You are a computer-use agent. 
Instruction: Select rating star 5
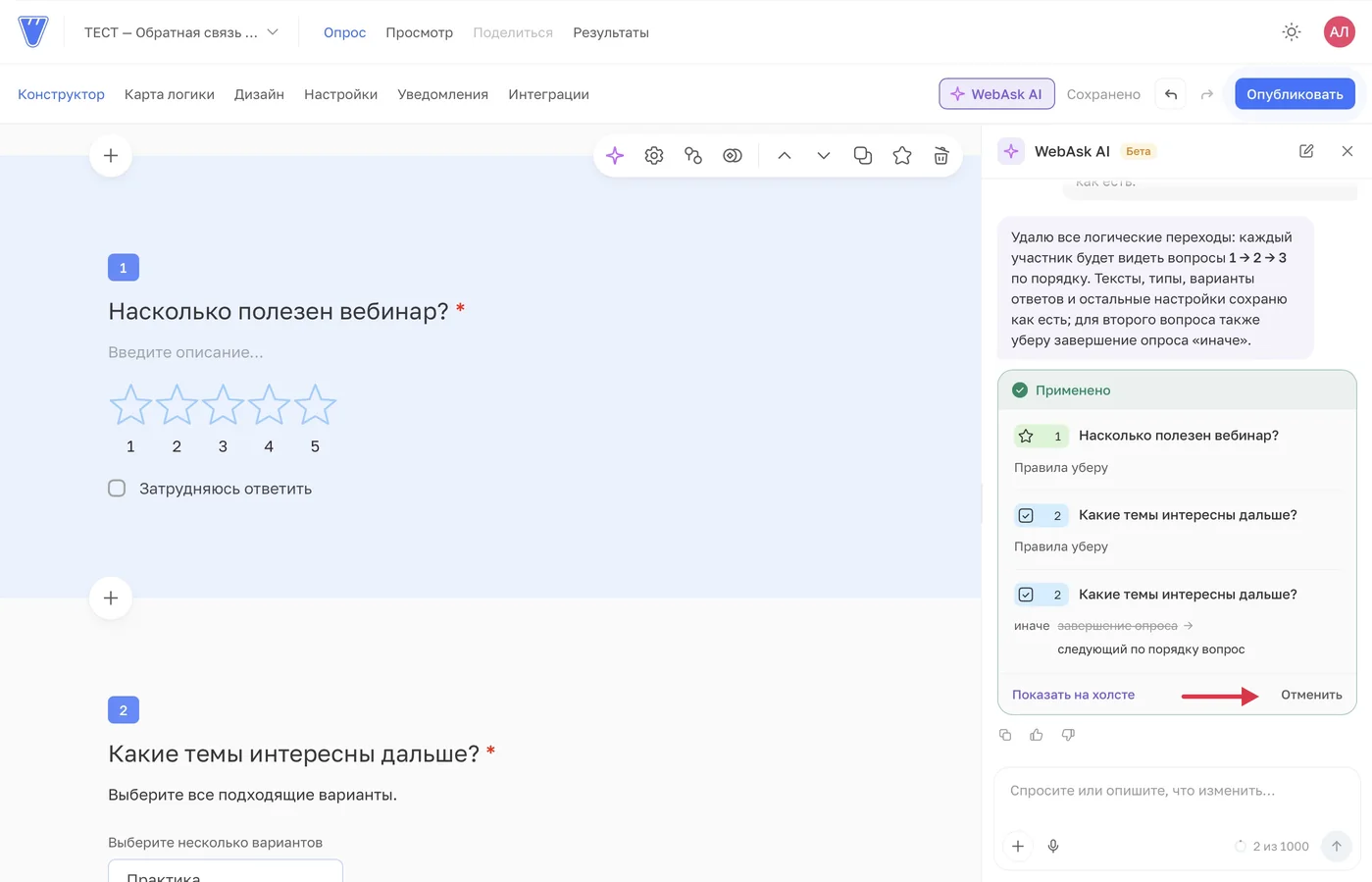315,405
